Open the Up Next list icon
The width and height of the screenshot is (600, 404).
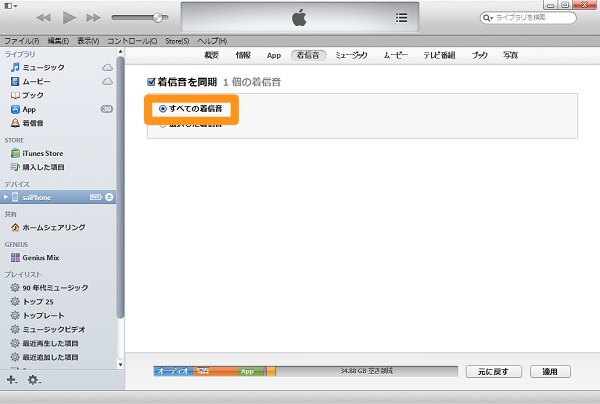tap(401, 17)
